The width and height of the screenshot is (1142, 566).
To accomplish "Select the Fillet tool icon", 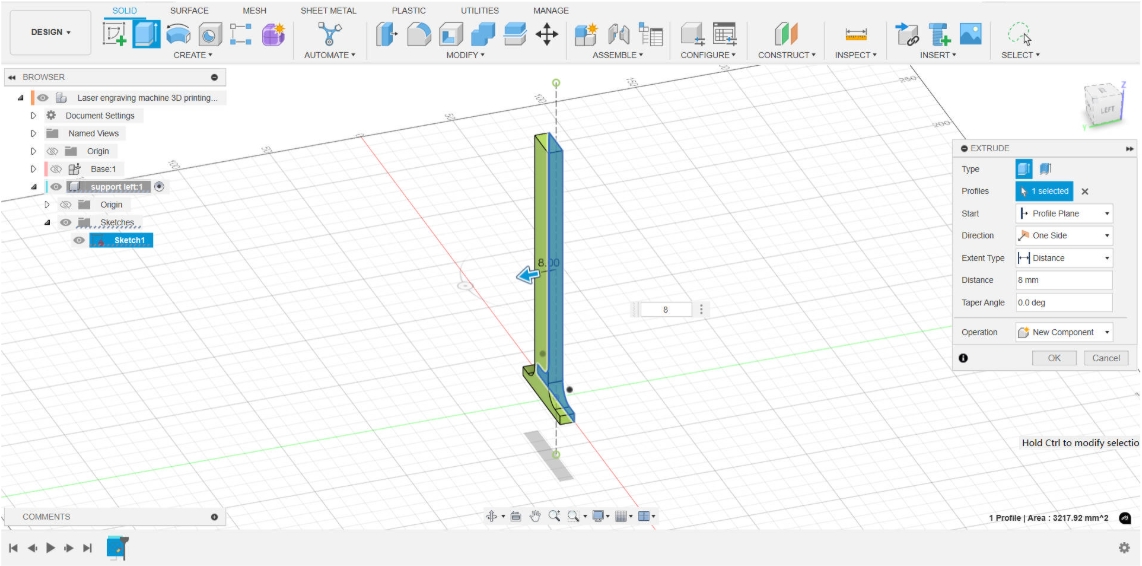I will (x=418, y=34).
